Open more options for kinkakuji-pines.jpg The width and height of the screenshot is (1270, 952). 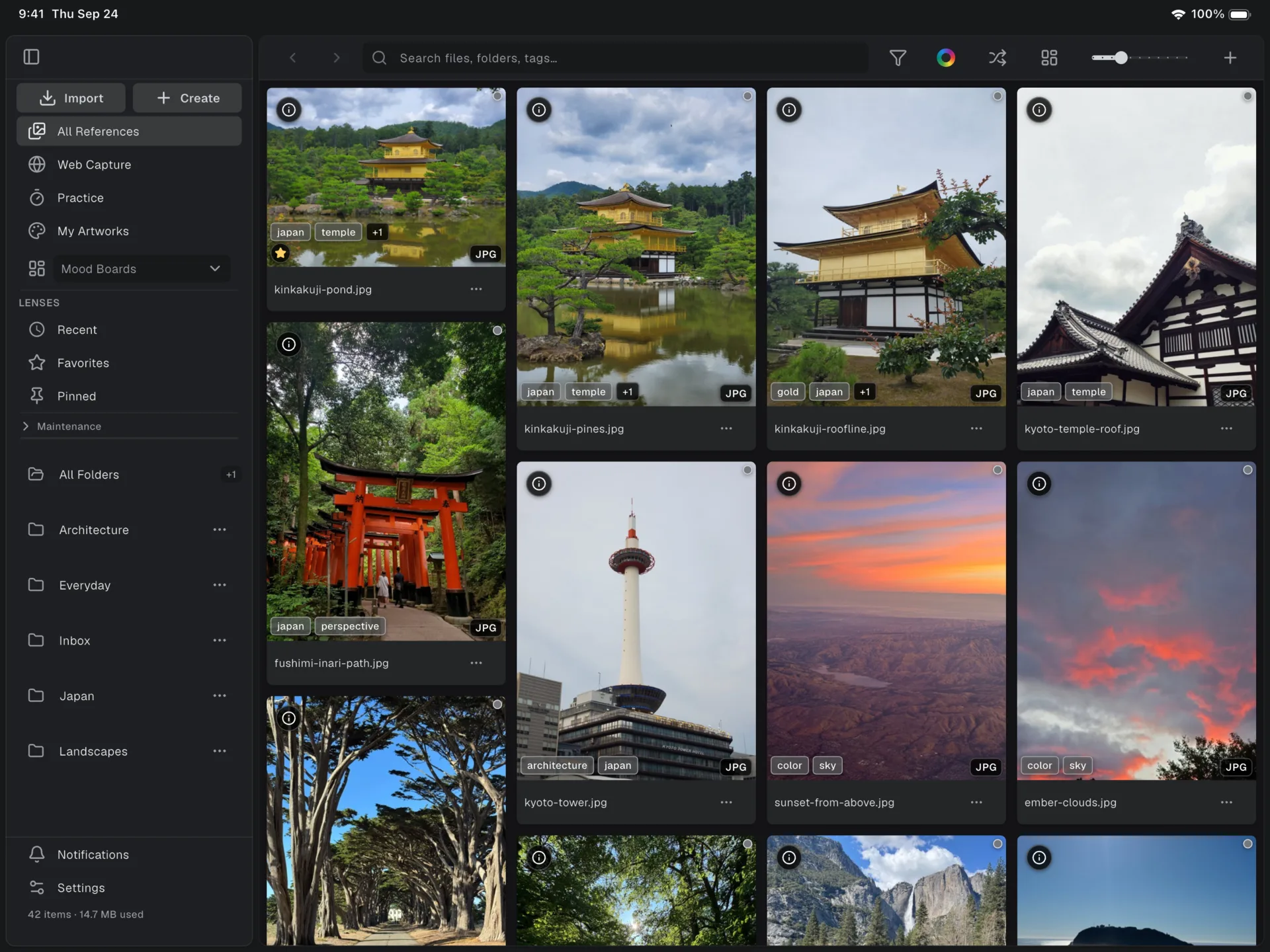(x=726, y=428)
